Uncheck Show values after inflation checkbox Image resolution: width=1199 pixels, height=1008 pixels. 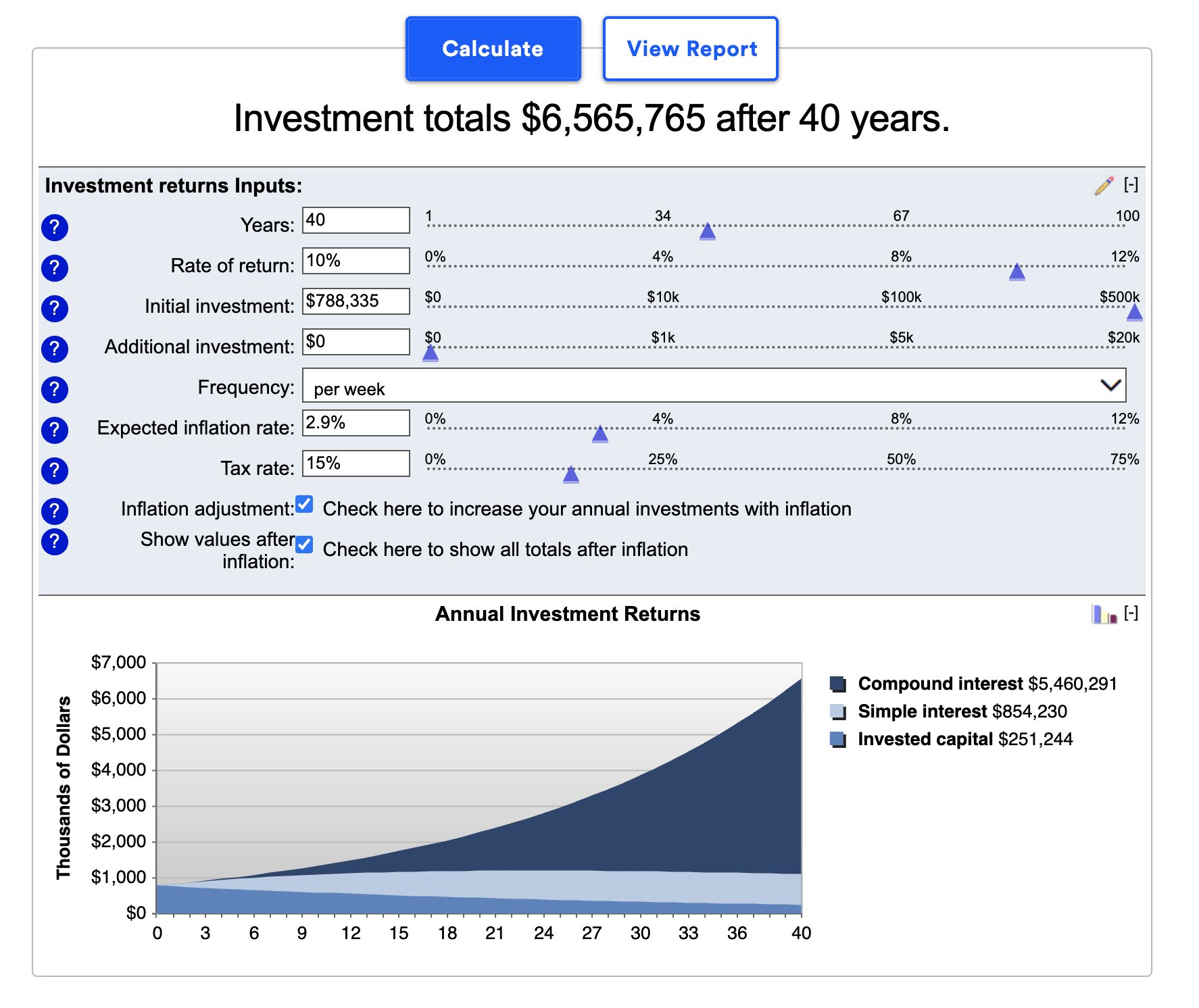(x=305, y=545)
